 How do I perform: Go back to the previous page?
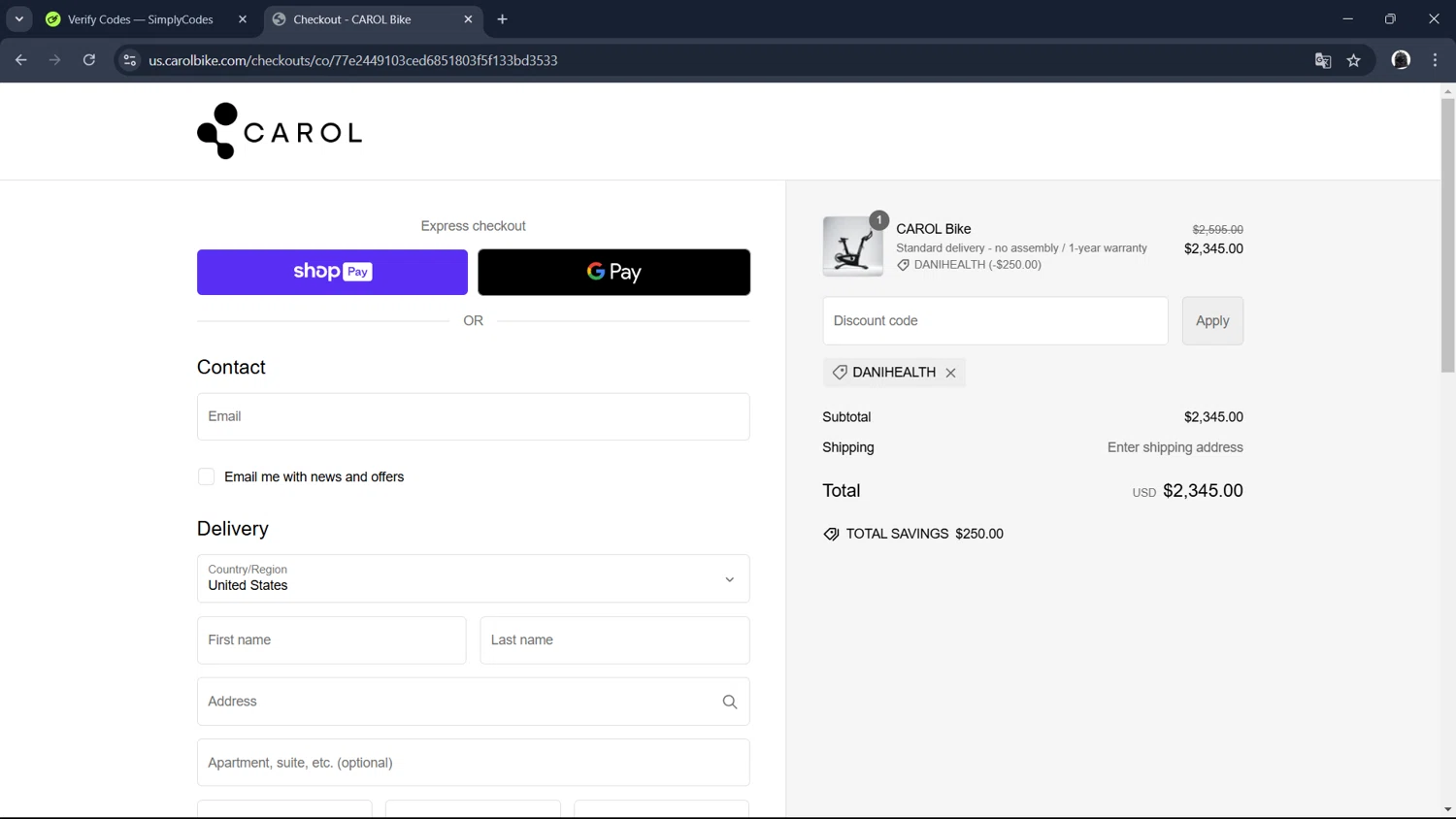pos(21,60)
